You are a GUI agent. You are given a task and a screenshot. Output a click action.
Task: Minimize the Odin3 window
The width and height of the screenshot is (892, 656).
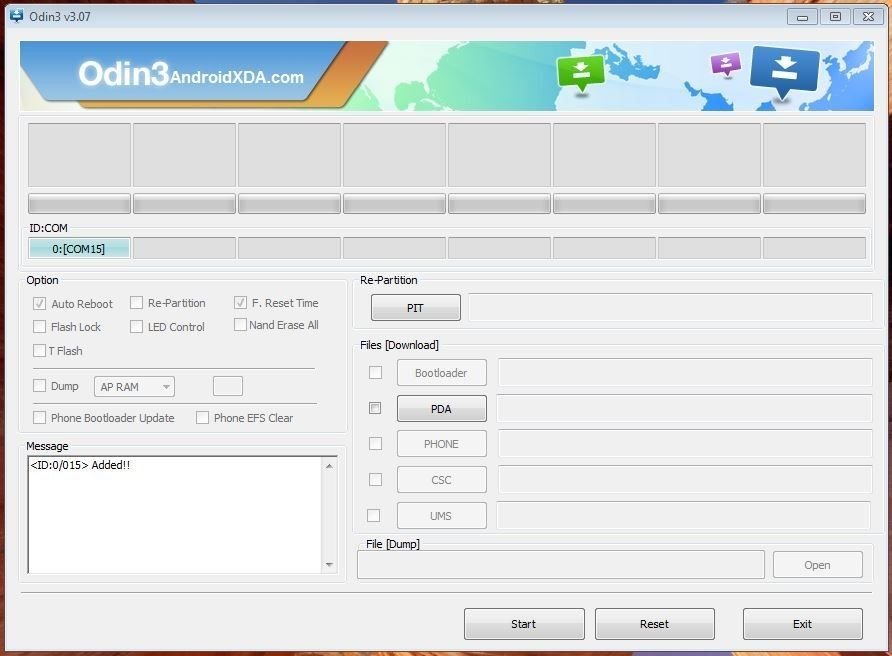(802, 16)
